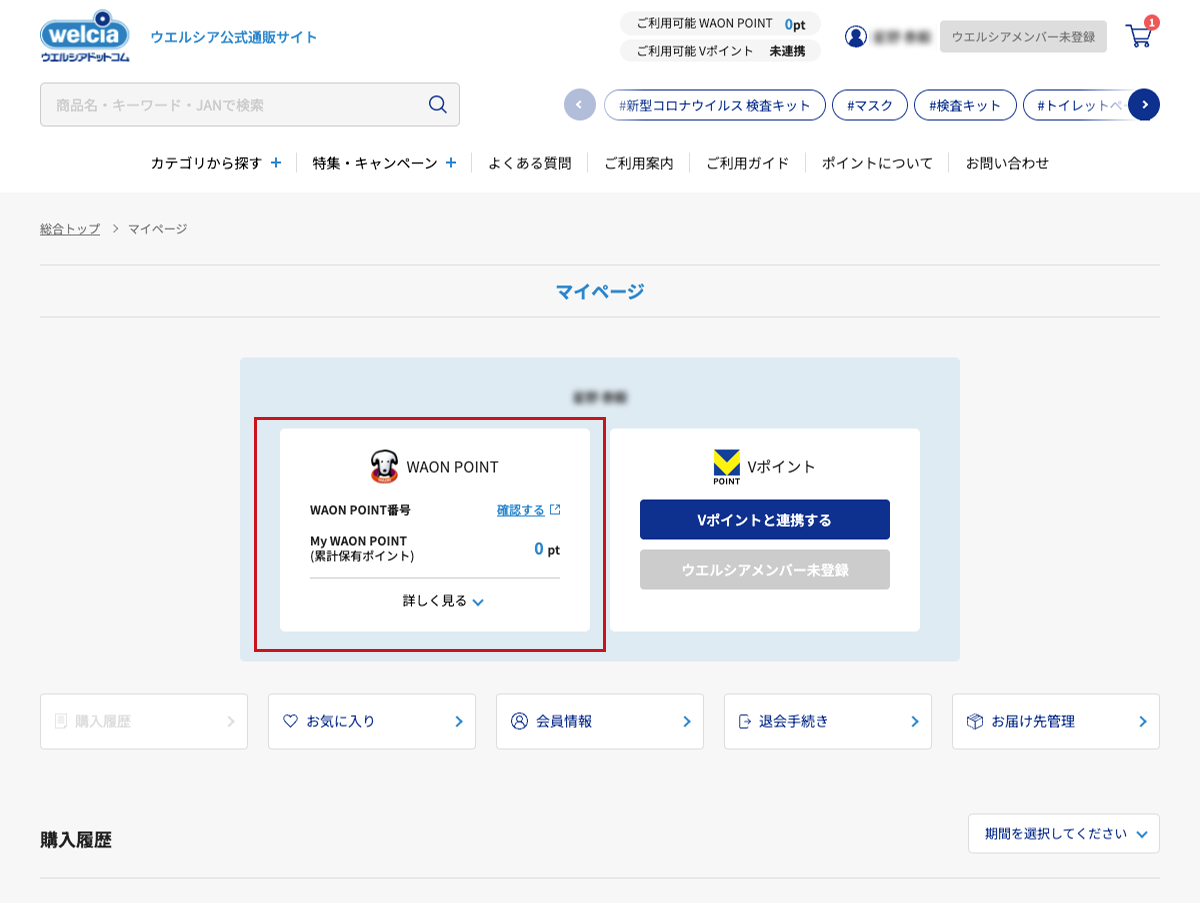
Task: Click the person icon on 会員情報
Action: [x=519, y=721]
